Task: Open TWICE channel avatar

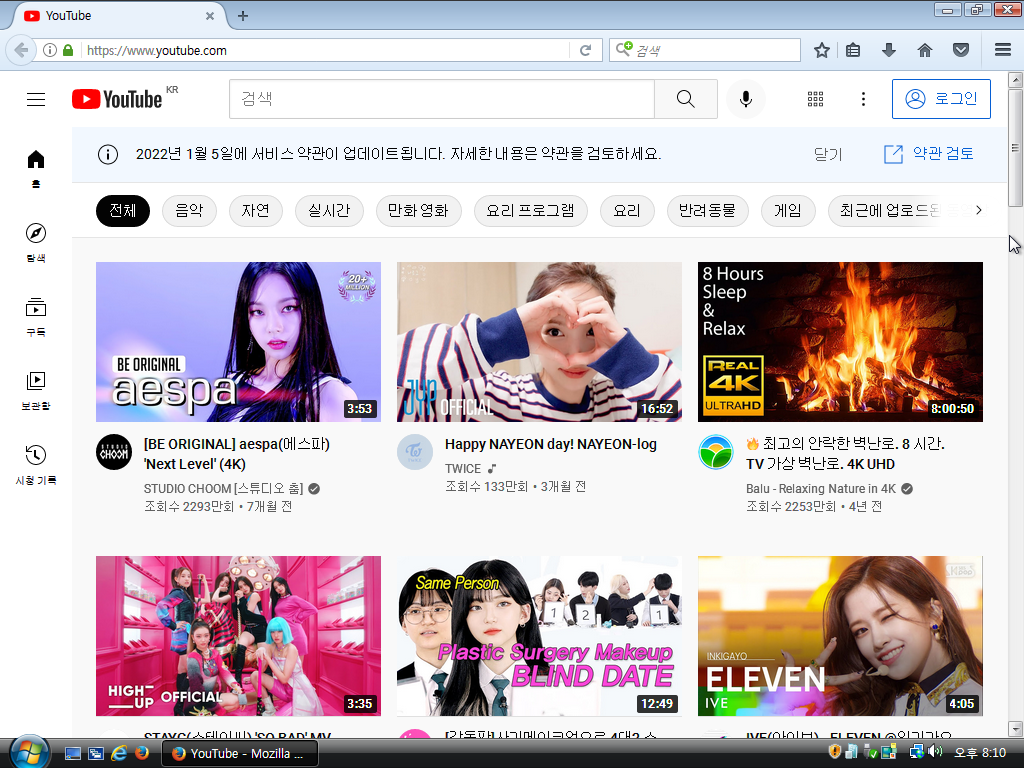Action: [415, 452]
